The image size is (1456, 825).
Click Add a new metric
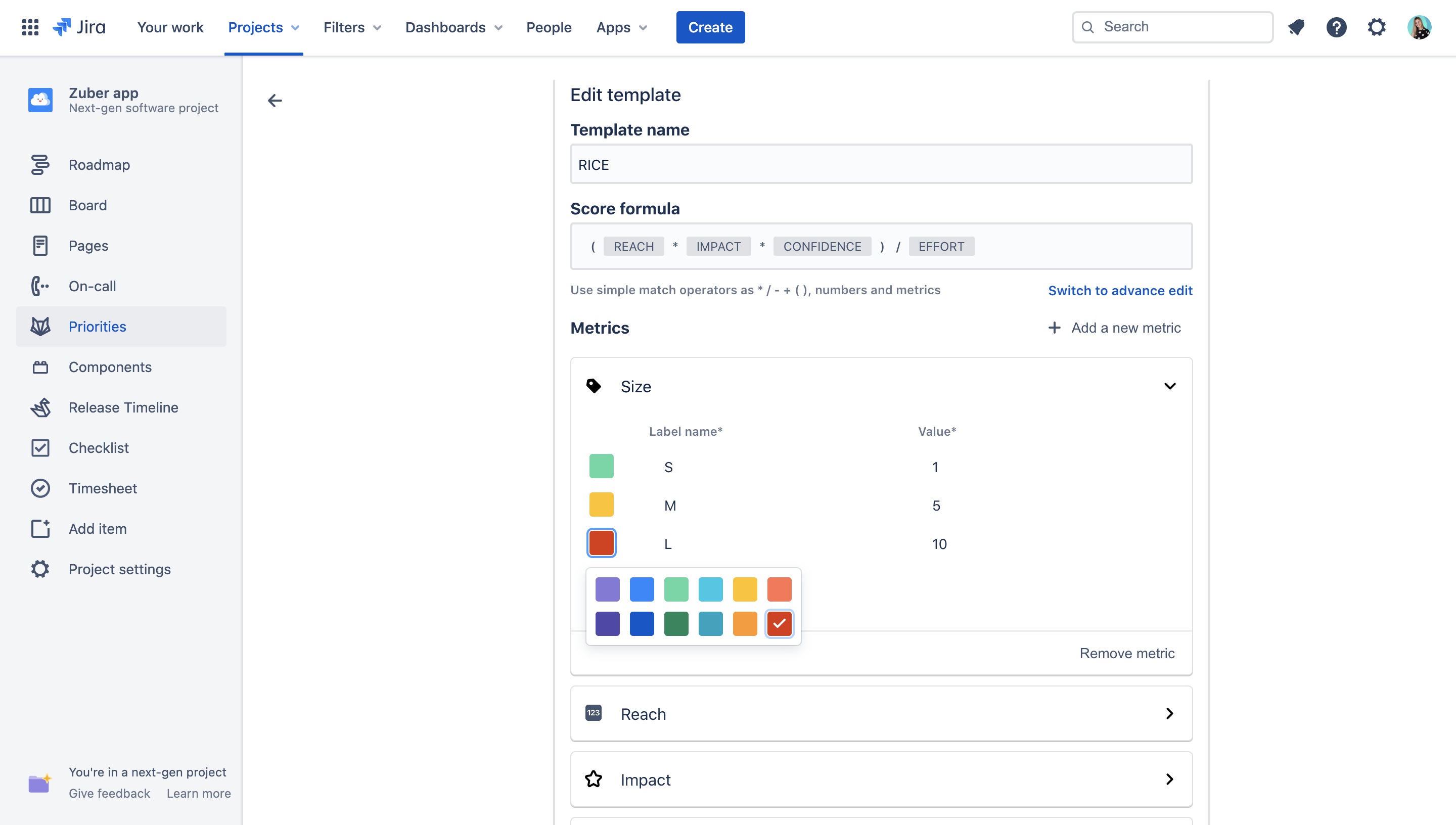point(1114,328)
